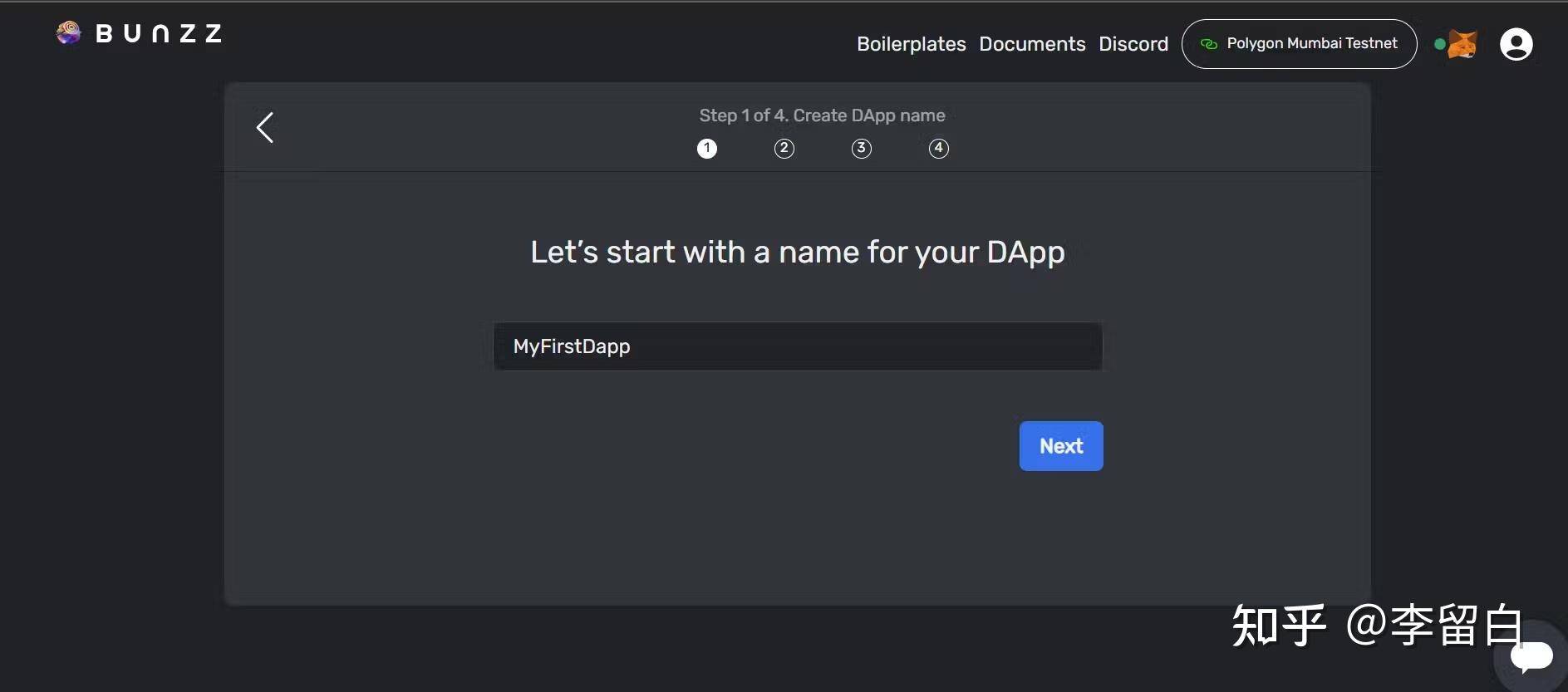Screen dimensions: 1568x692
Task: Open the user profile avatar icon
Action: click(1516, 44)
